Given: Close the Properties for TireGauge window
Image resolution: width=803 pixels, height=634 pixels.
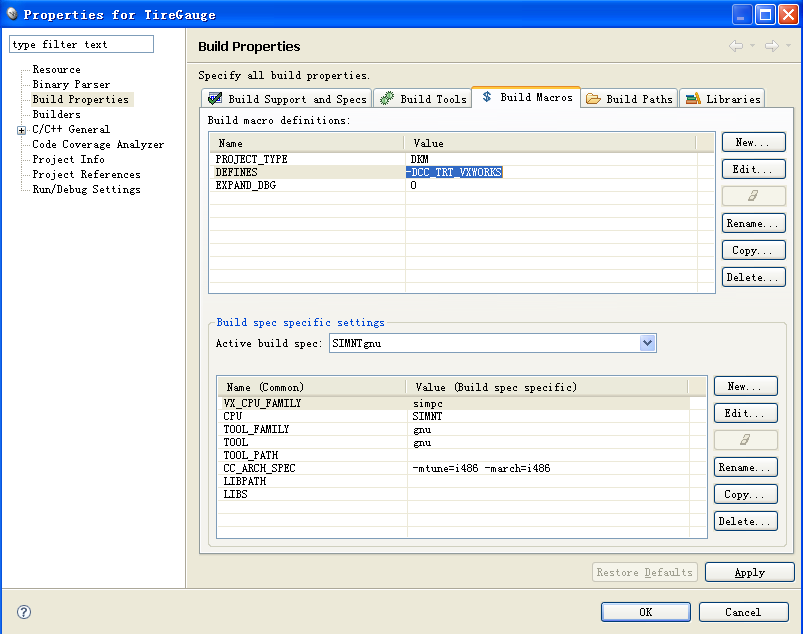Looking at the screenshot, I should (789, 14).
